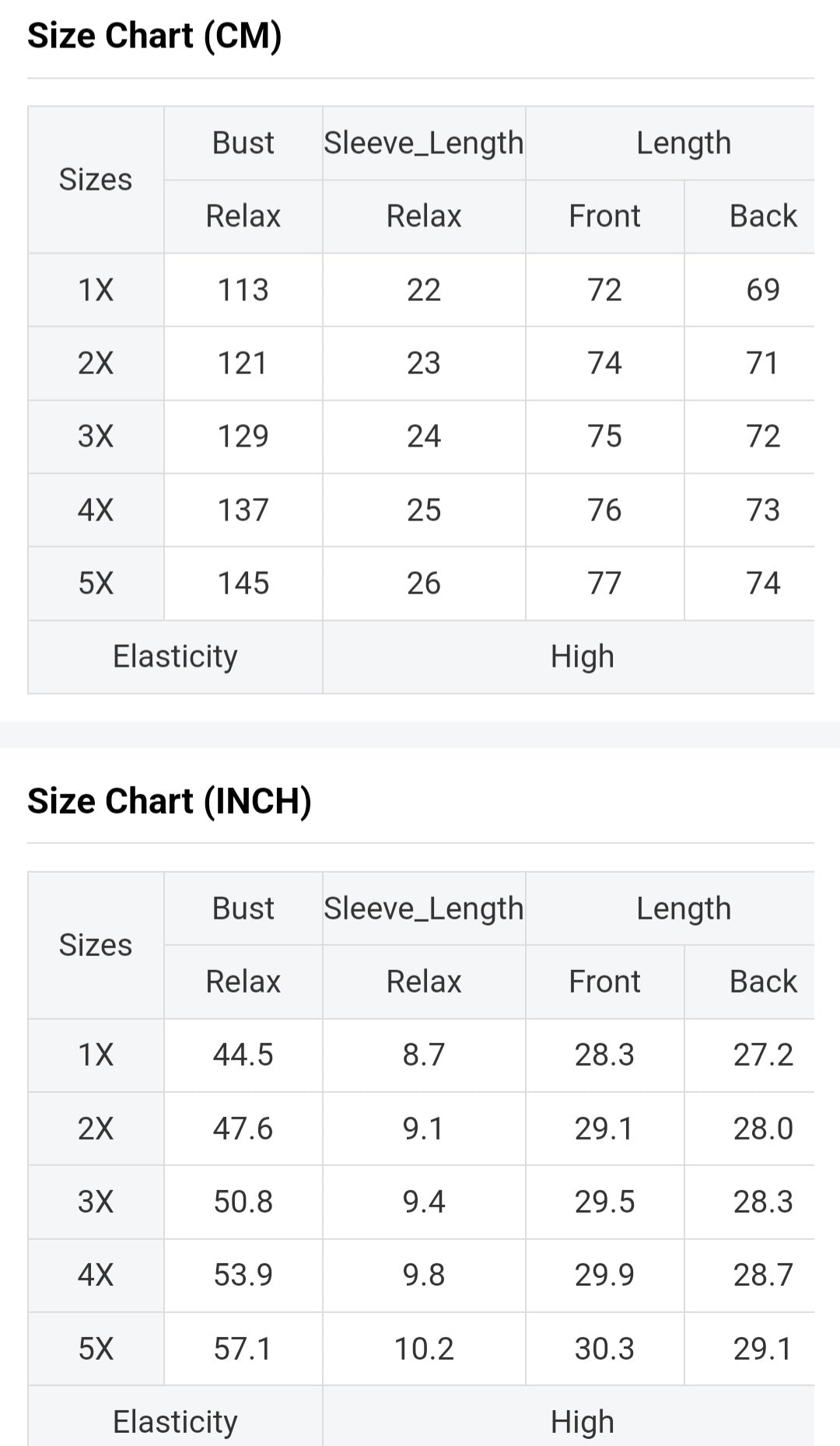Click the Bust header in inch chart
Screen dimensions: 840x1446
click(243, 909)
